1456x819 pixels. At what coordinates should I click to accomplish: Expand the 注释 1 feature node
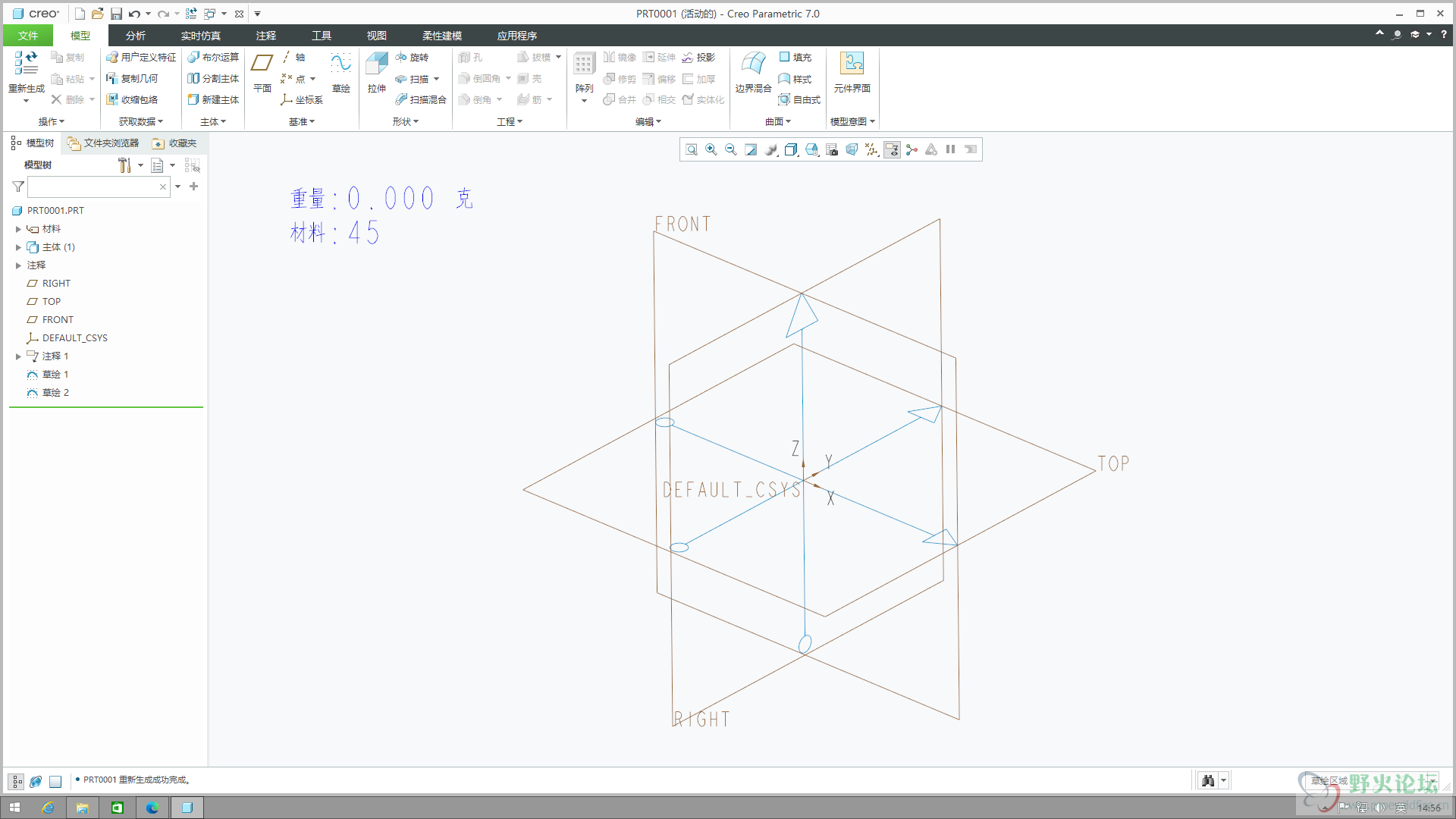tap(18, 356)
